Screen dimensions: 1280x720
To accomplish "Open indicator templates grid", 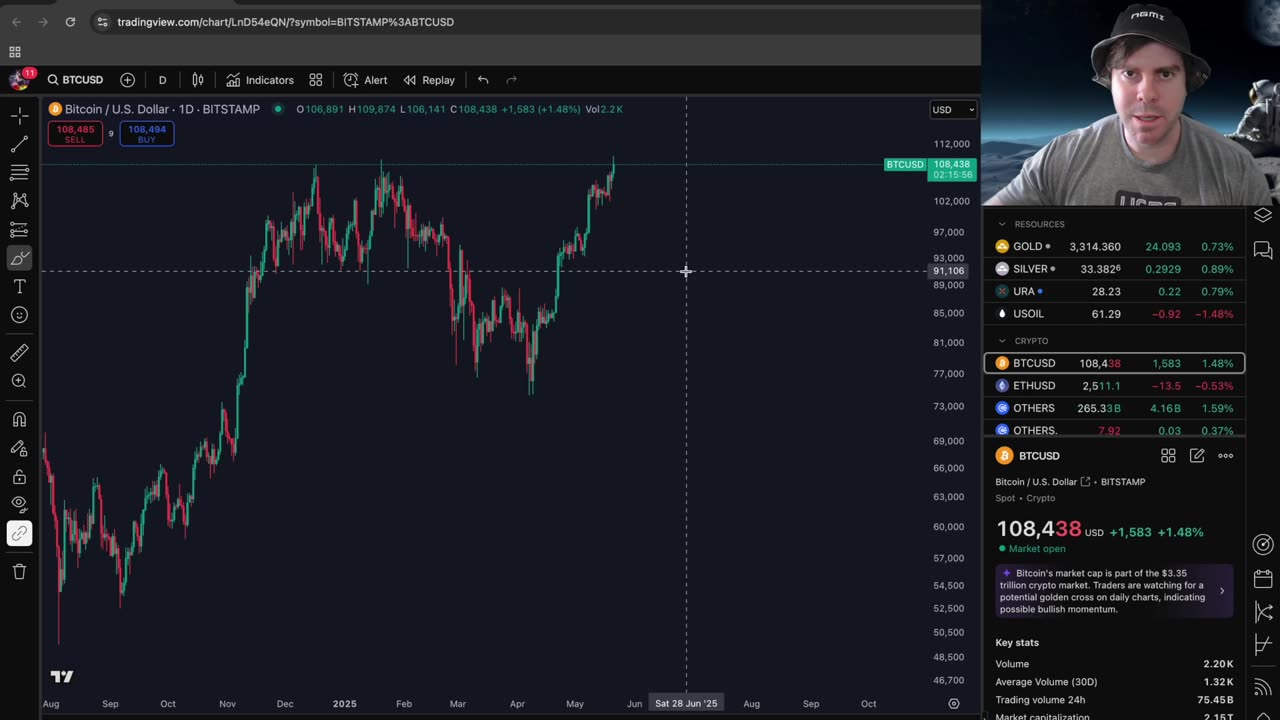I will click(x=316, y=80).
